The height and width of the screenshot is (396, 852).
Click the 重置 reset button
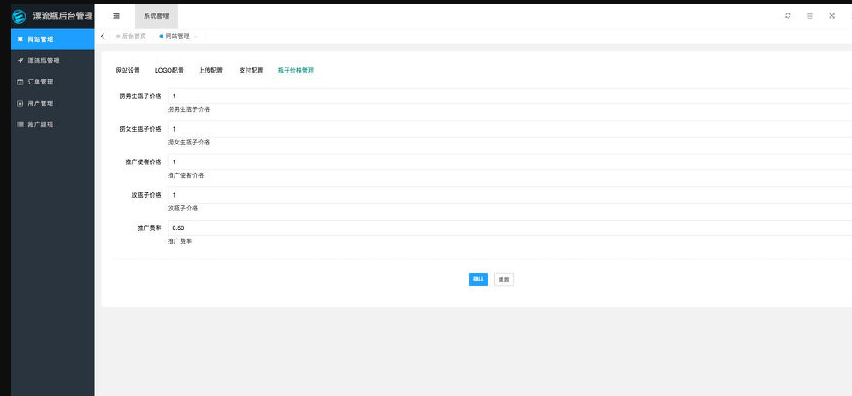click(504, 279)
